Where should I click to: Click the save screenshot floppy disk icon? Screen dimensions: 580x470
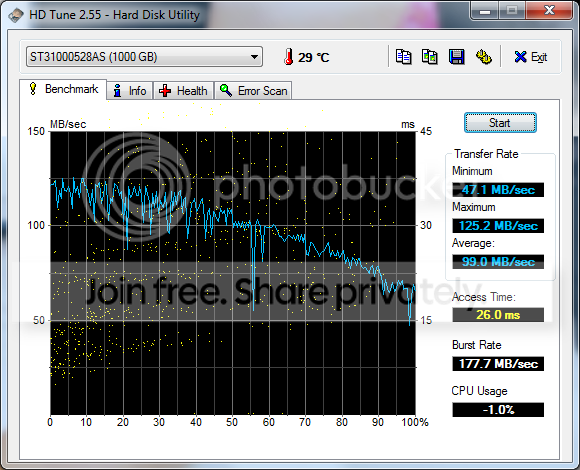coord(456,57)
